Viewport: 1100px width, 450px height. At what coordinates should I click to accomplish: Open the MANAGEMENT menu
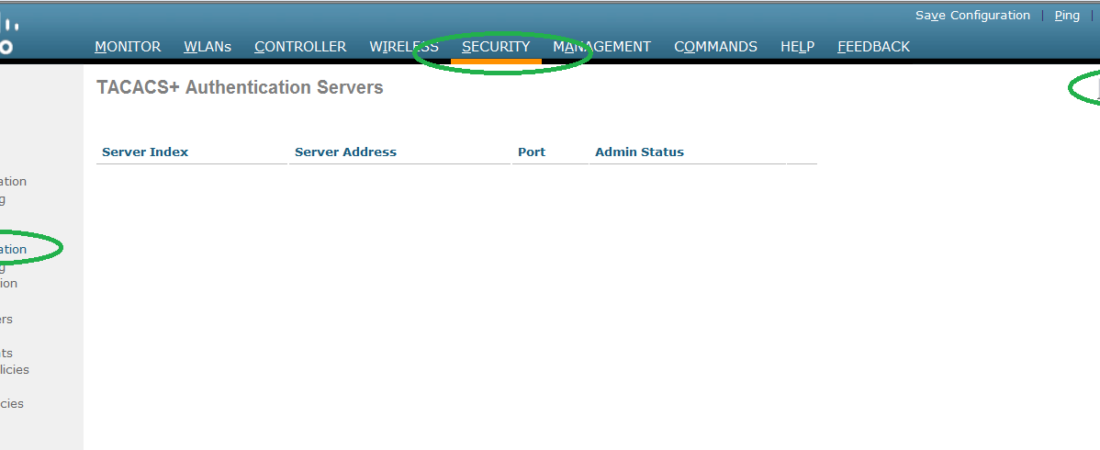(602, 46)
